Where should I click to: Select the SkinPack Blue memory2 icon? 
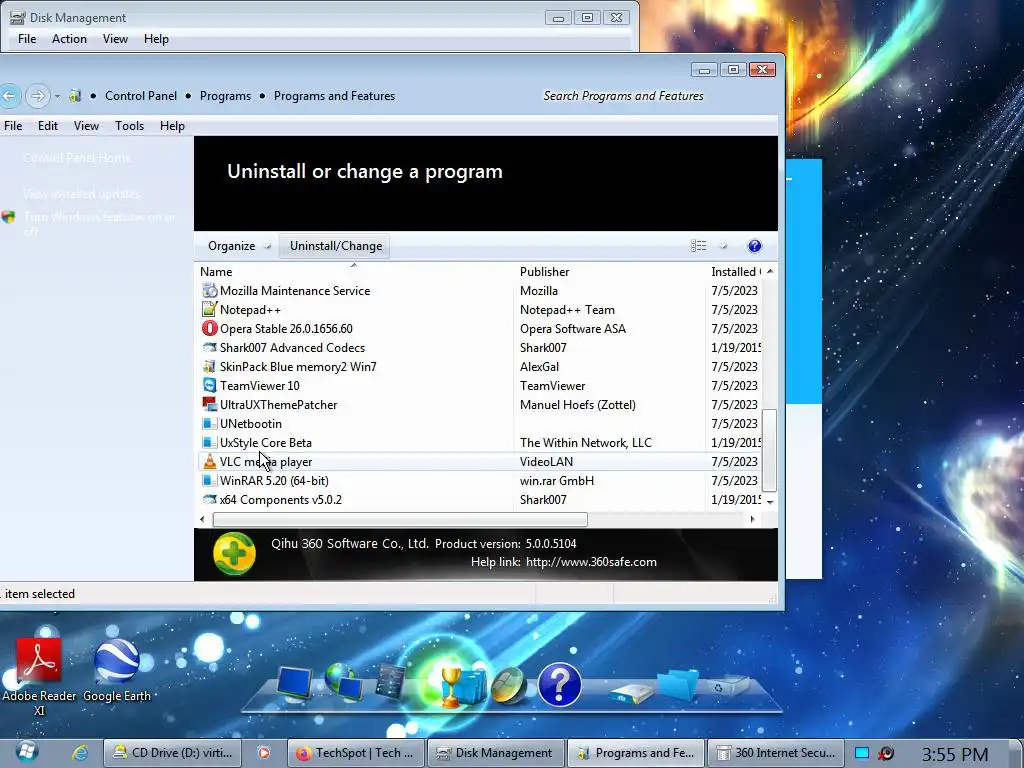pyautogui.click(x=209, y=366)
